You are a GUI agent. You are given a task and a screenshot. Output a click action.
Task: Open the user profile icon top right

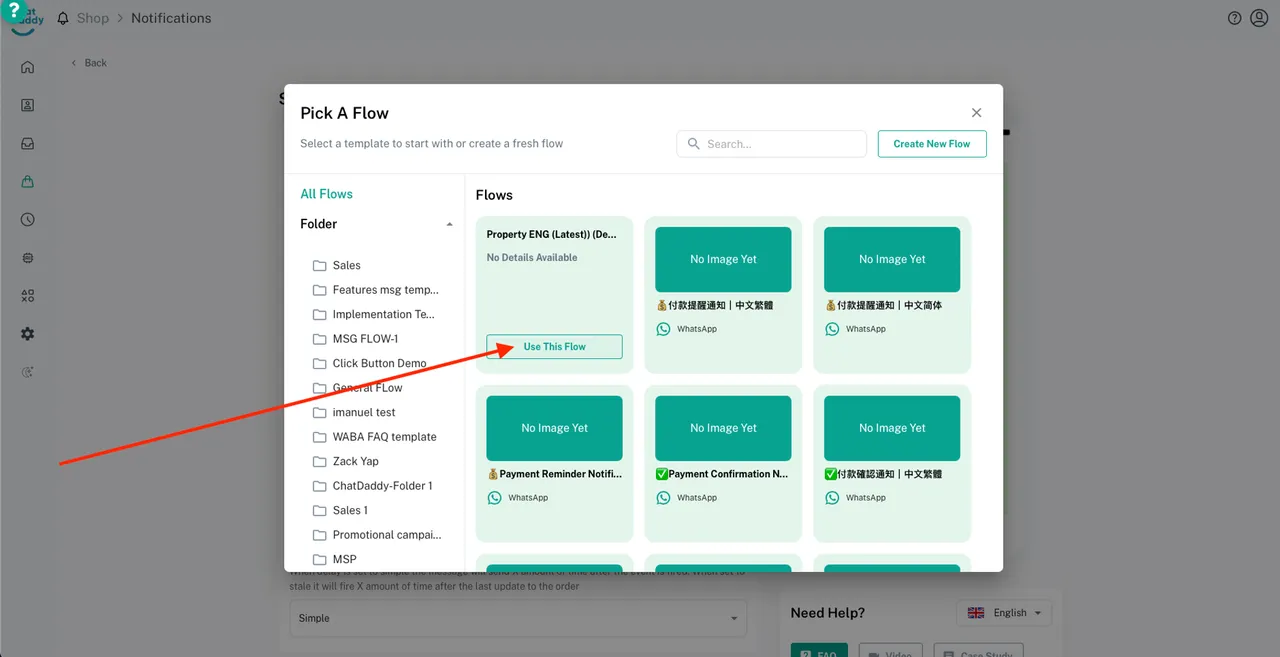(x=1259, y=18)
